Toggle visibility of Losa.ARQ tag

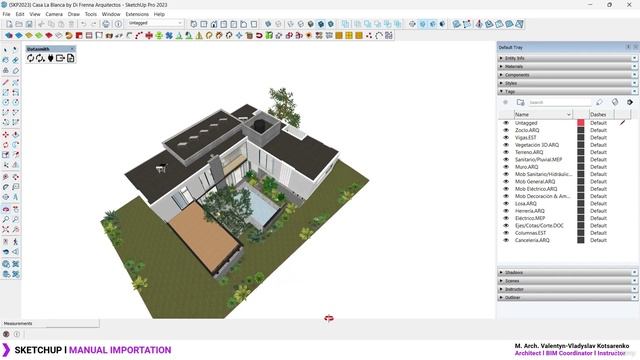tap(506, 204)
